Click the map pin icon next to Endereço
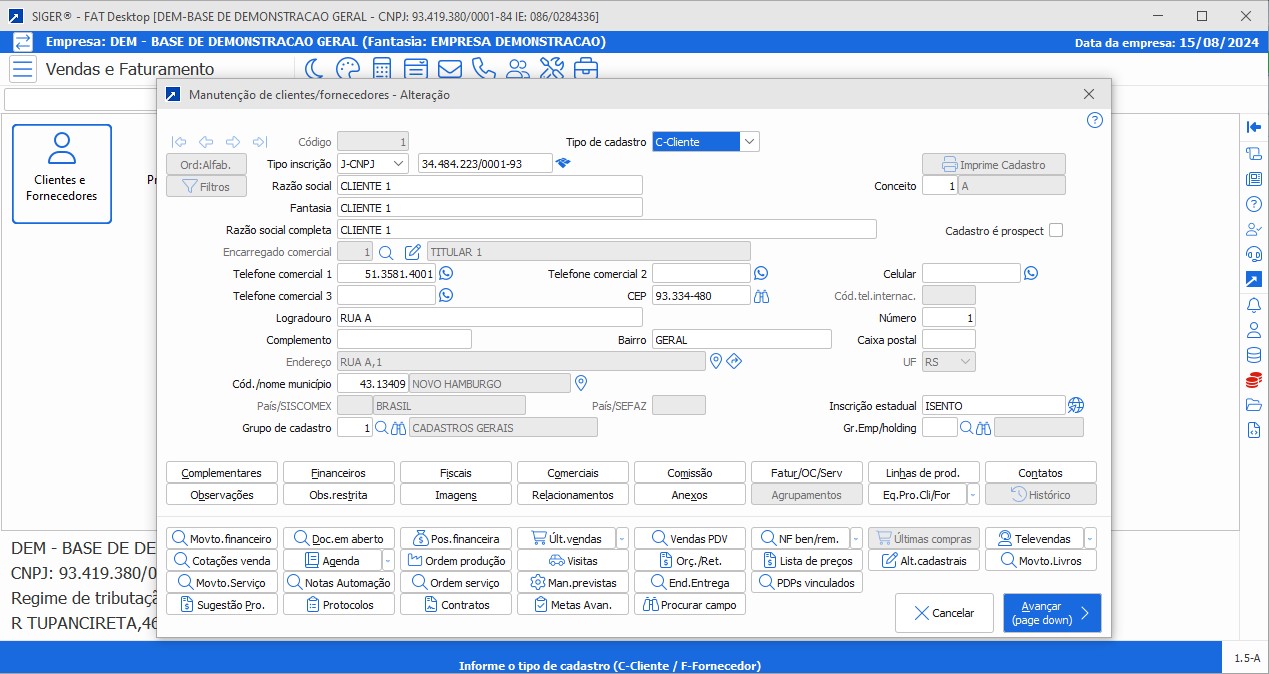 coord(715,361)
